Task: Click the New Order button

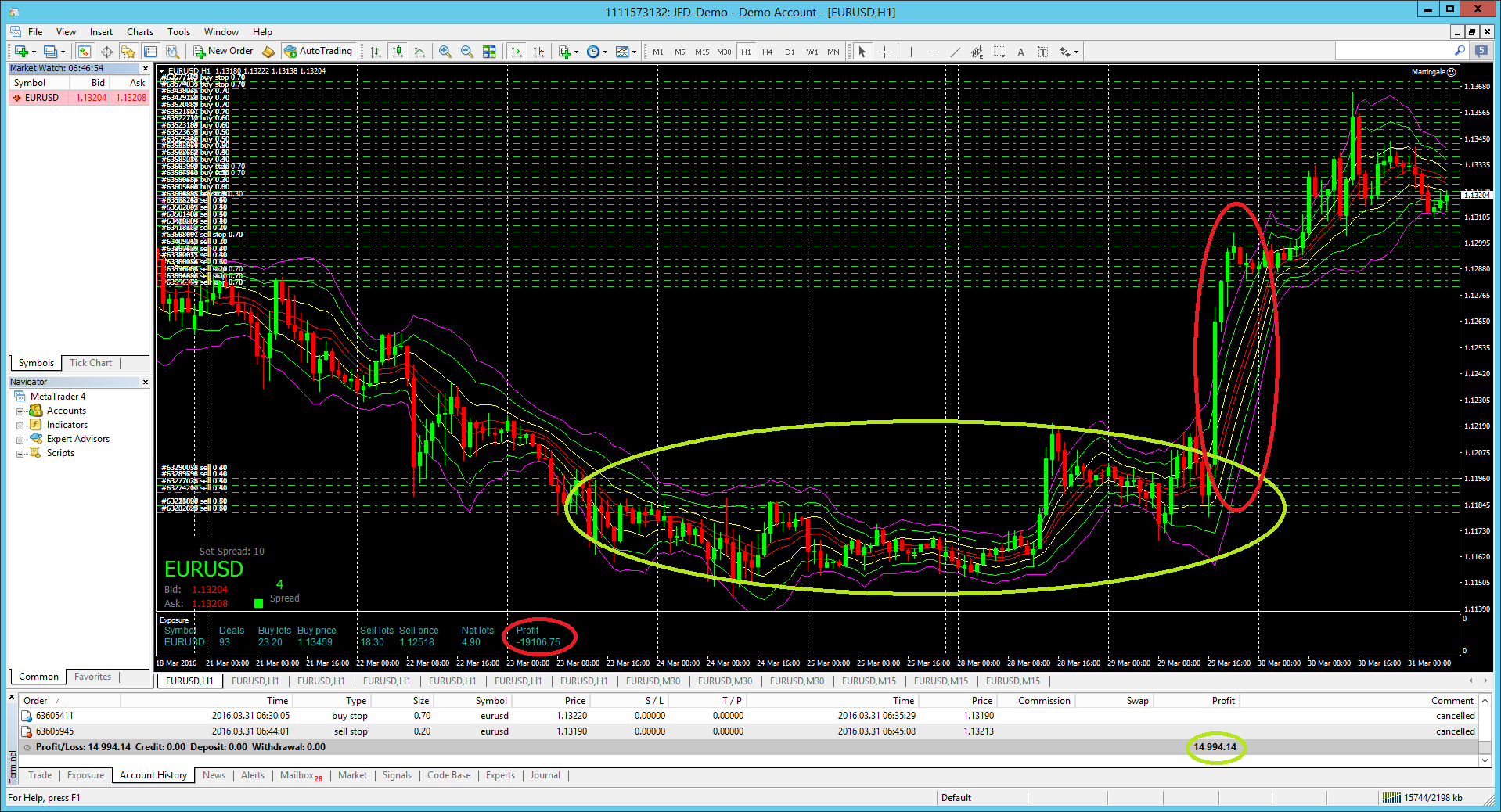Action: tap(223, 51)
